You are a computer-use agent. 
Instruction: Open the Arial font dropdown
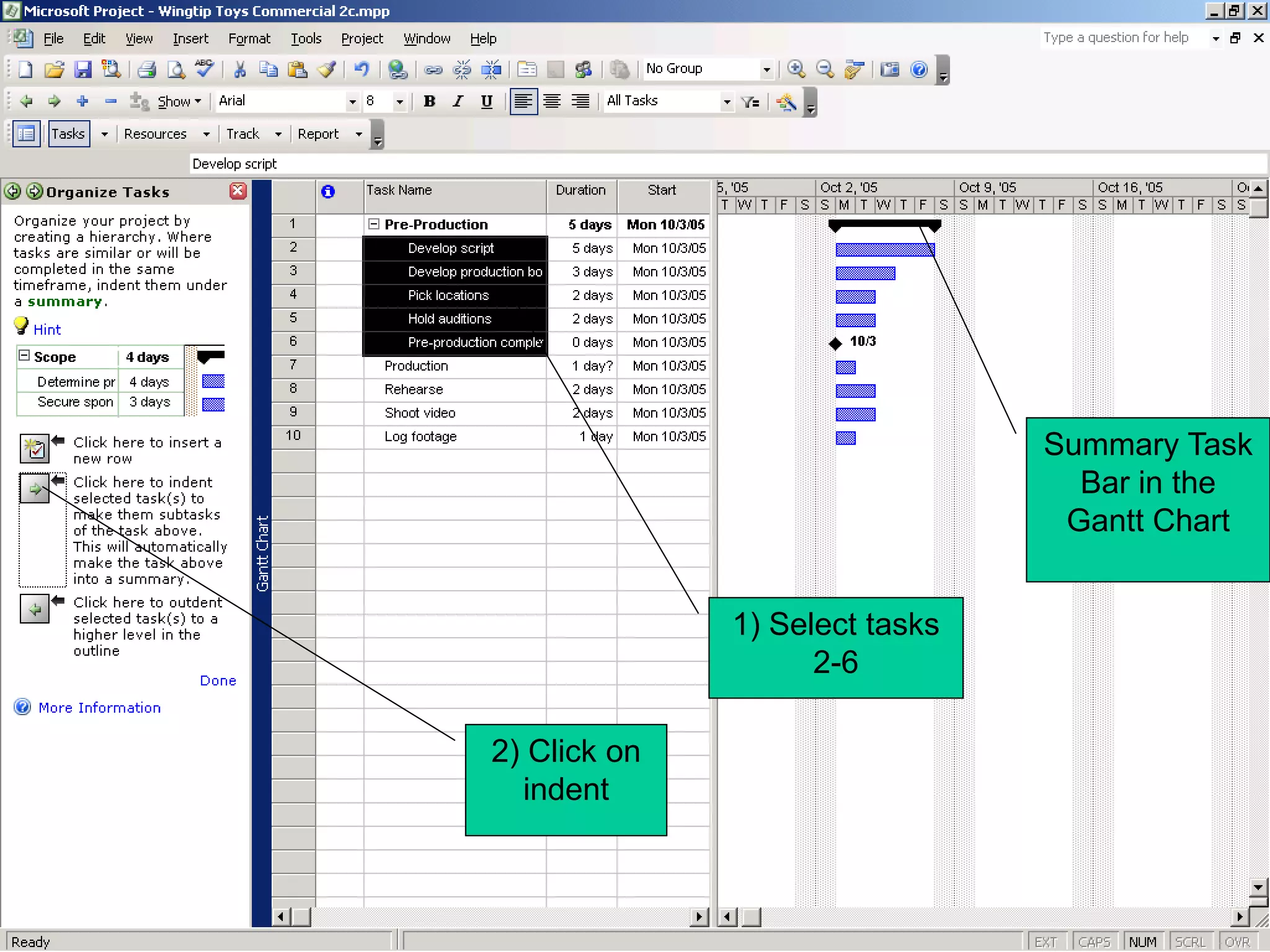[x=352, y=102]
